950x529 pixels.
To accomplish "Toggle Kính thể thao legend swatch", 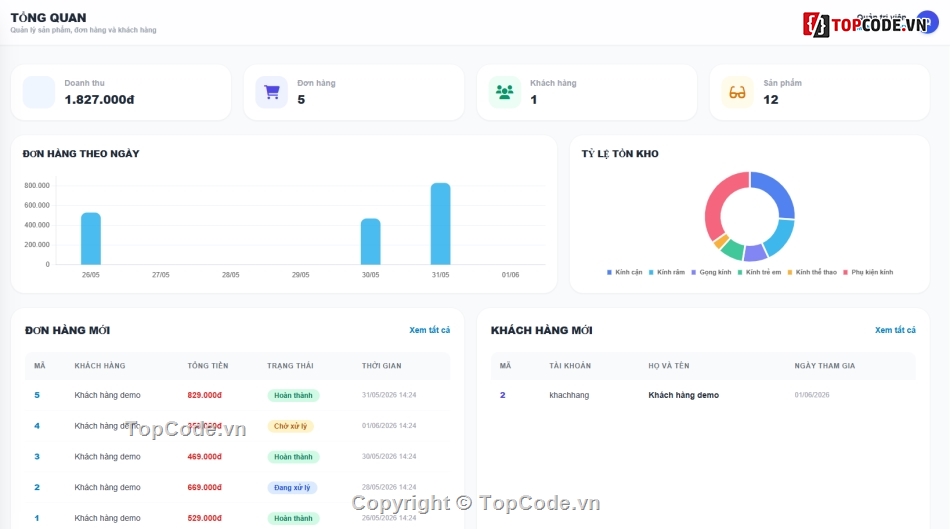I will pyautogui.click(x=789, y=273).
